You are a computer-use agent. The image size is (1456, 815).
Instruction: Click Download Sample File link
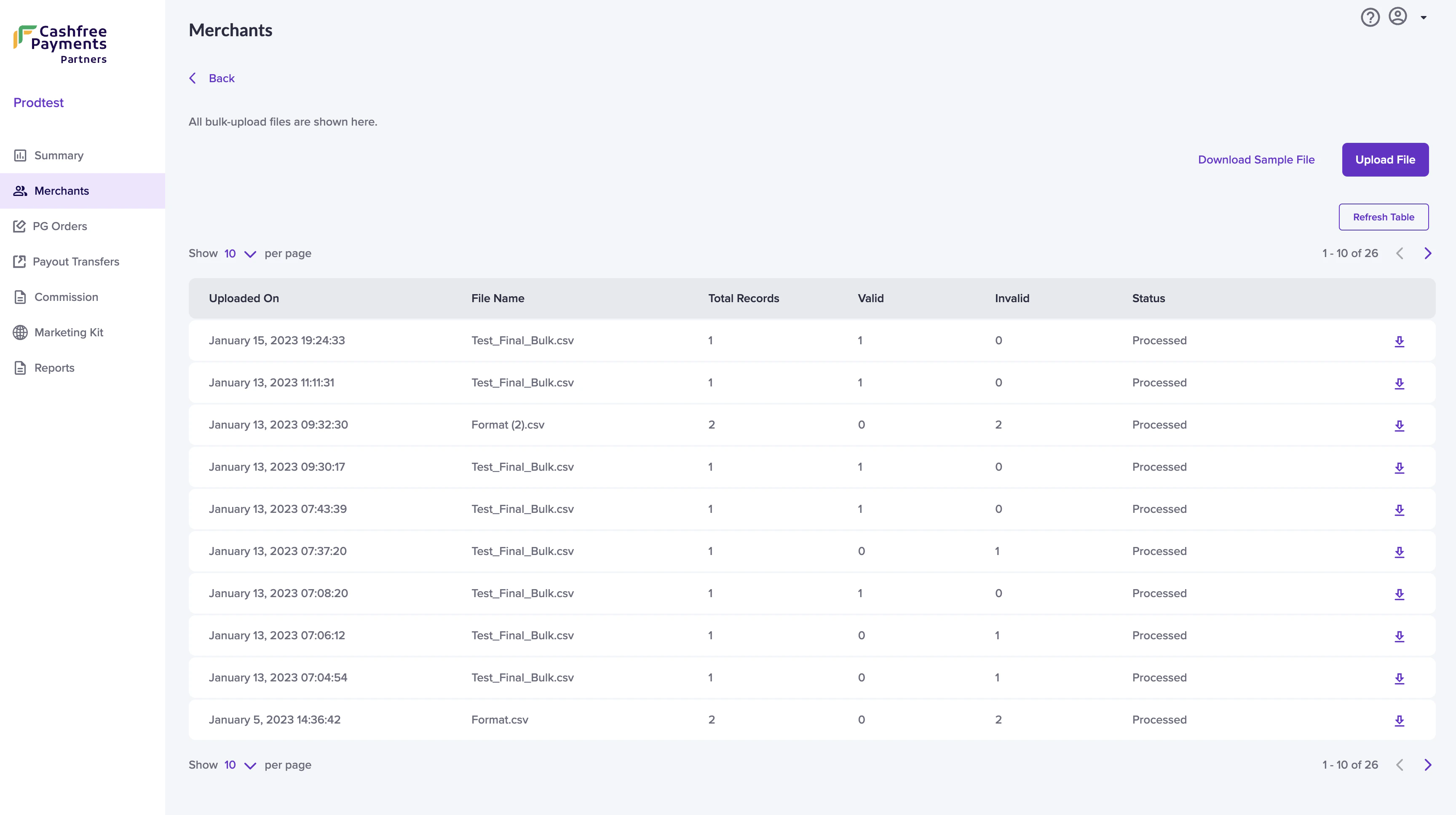[x=1256, y=160]
